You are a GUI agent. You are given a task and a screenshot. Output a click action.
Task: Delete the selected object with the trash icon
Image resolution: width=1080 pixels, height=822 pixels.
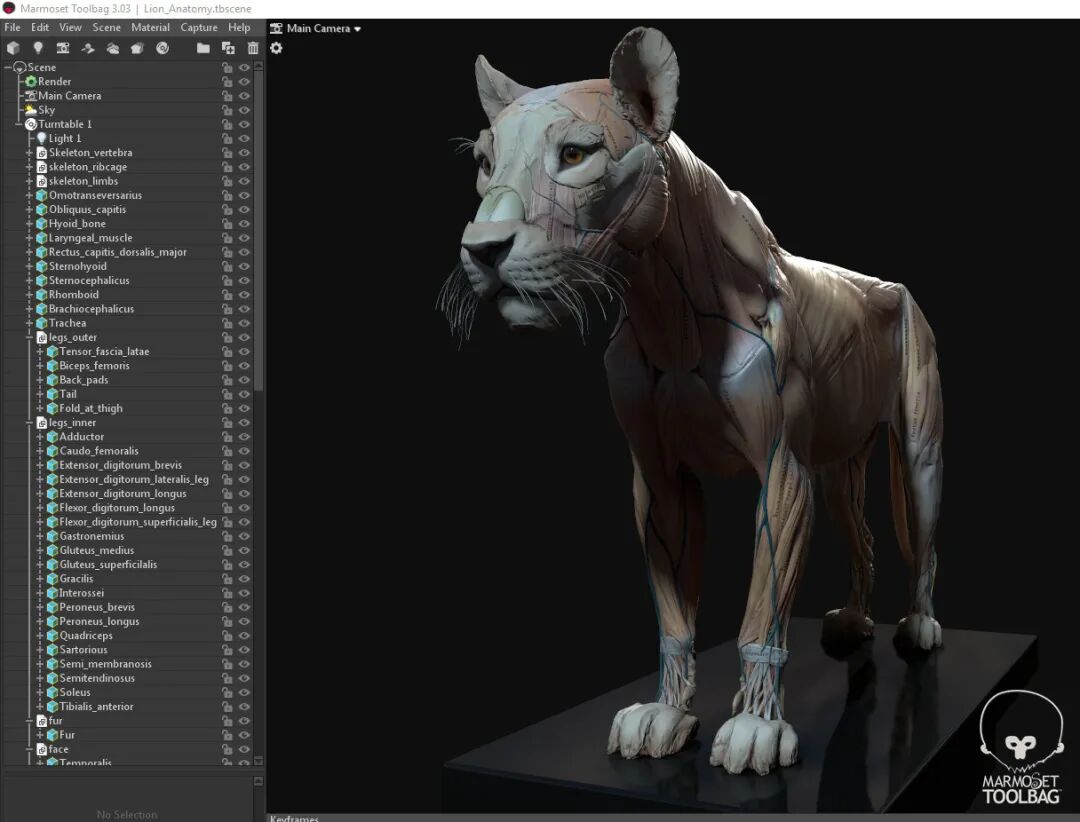(x=253, y=48)
